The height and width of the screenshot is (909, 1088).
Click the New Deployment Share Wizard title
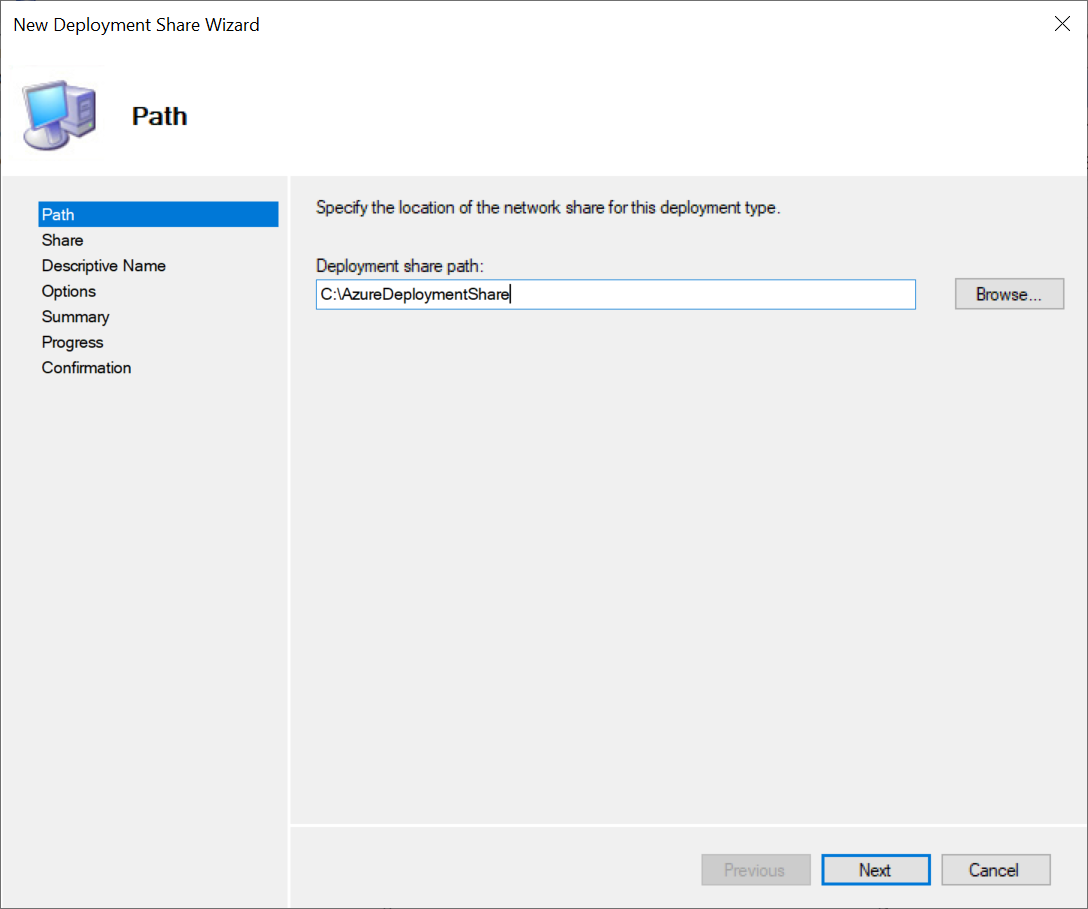[137, 25]
